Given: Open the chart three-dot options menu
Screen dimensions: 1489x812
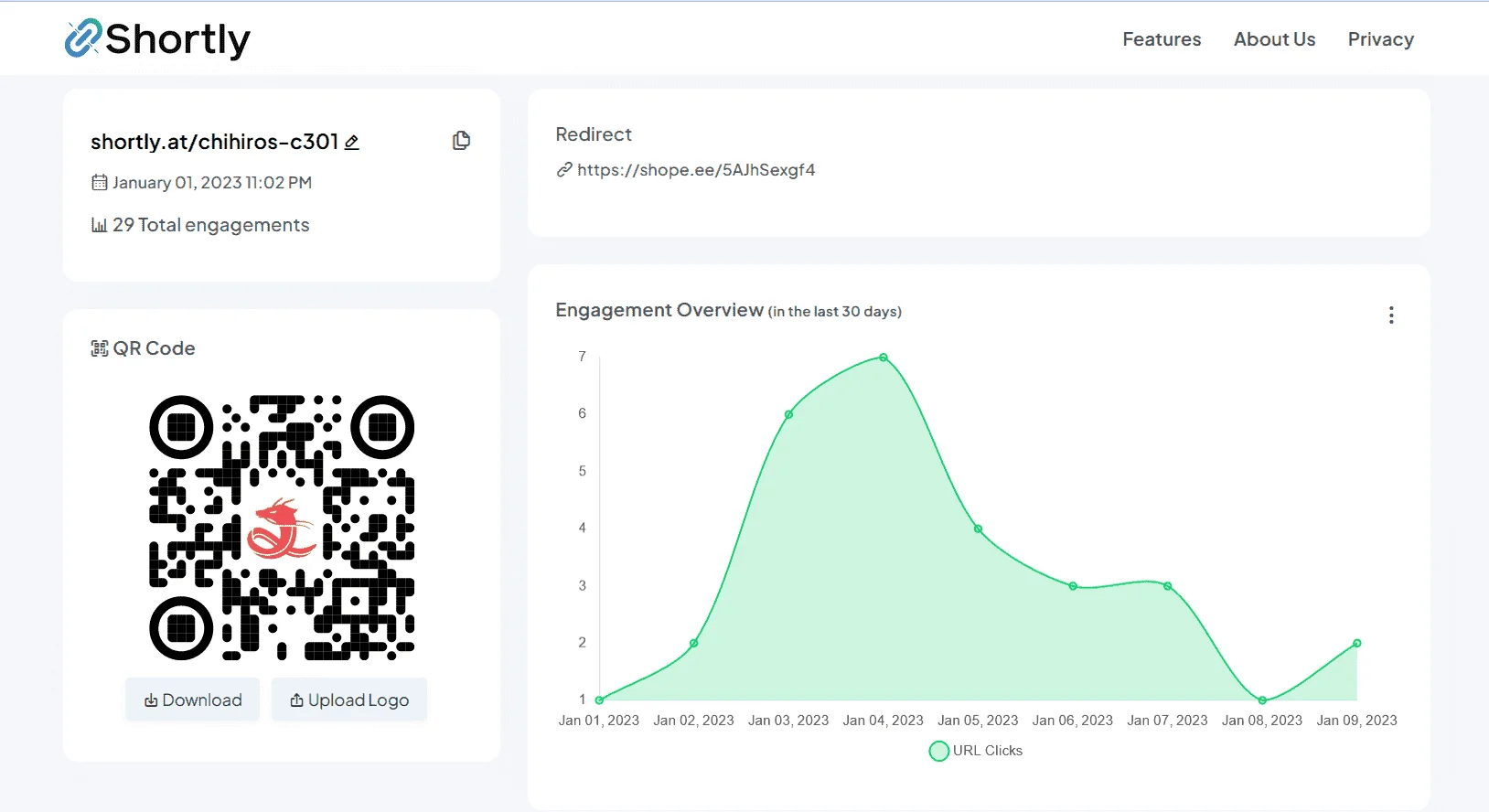Looking at the screenshot, I should (1391, 315).
